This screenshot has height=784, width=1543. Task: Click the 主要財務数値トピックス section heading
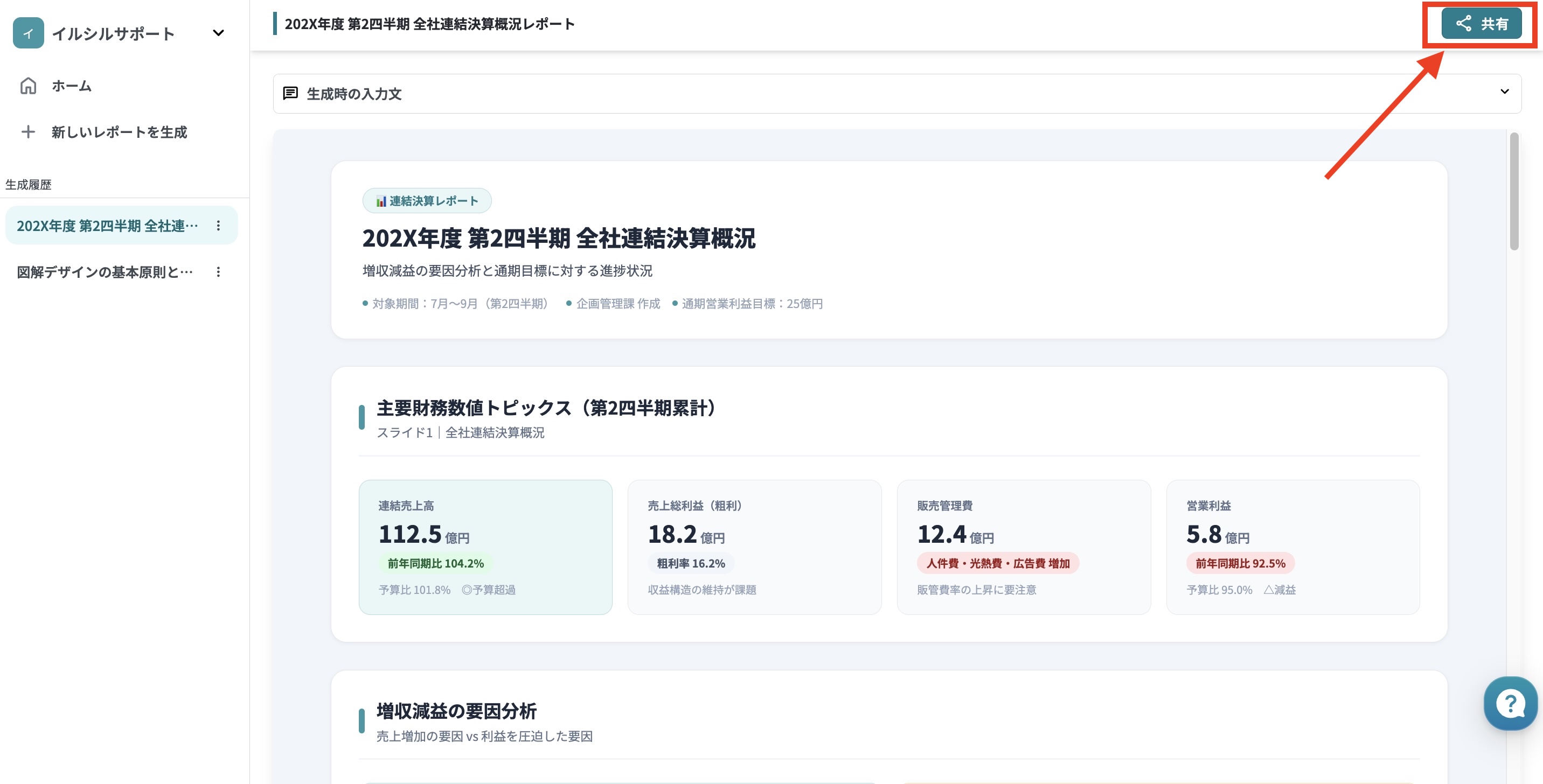click(547, 408)
